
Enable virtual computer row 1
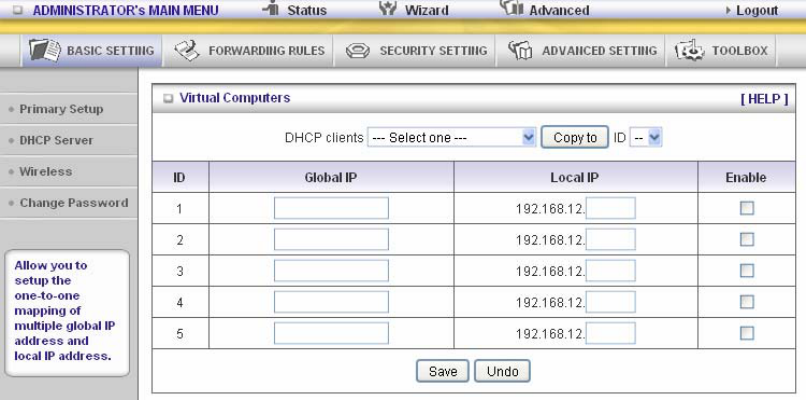746,208
